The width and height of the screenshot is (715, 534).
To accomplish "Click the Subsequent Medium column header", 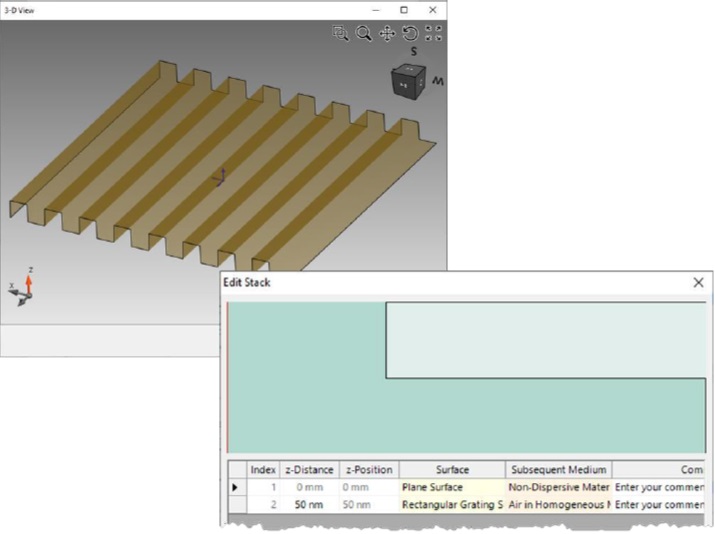I will point(559,470).
